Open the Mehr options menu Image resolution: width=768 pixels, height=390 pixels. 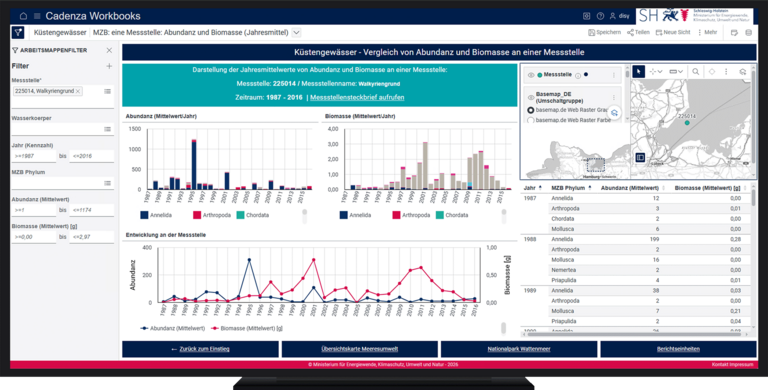707,32
